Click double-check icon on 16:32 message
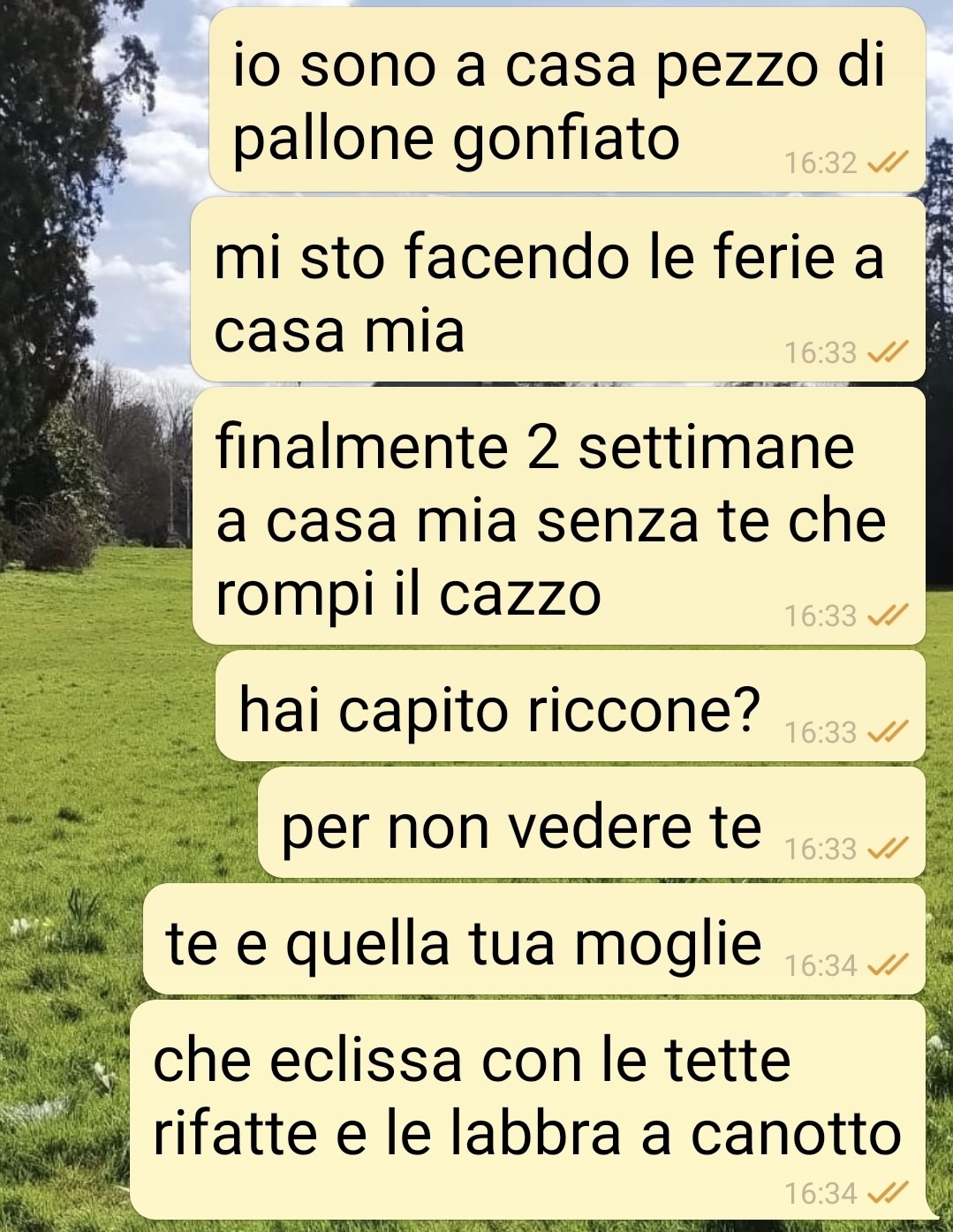 click(x=888, y=163)
